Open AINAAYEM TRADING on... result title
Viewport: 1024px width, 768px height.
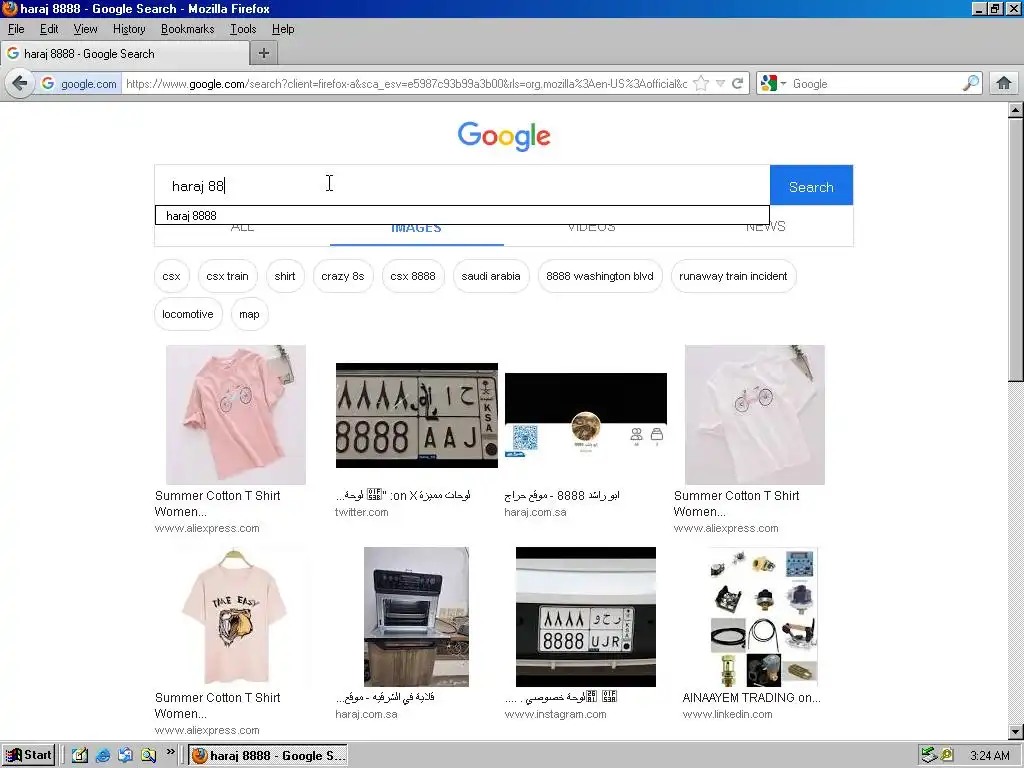(751, 697)
